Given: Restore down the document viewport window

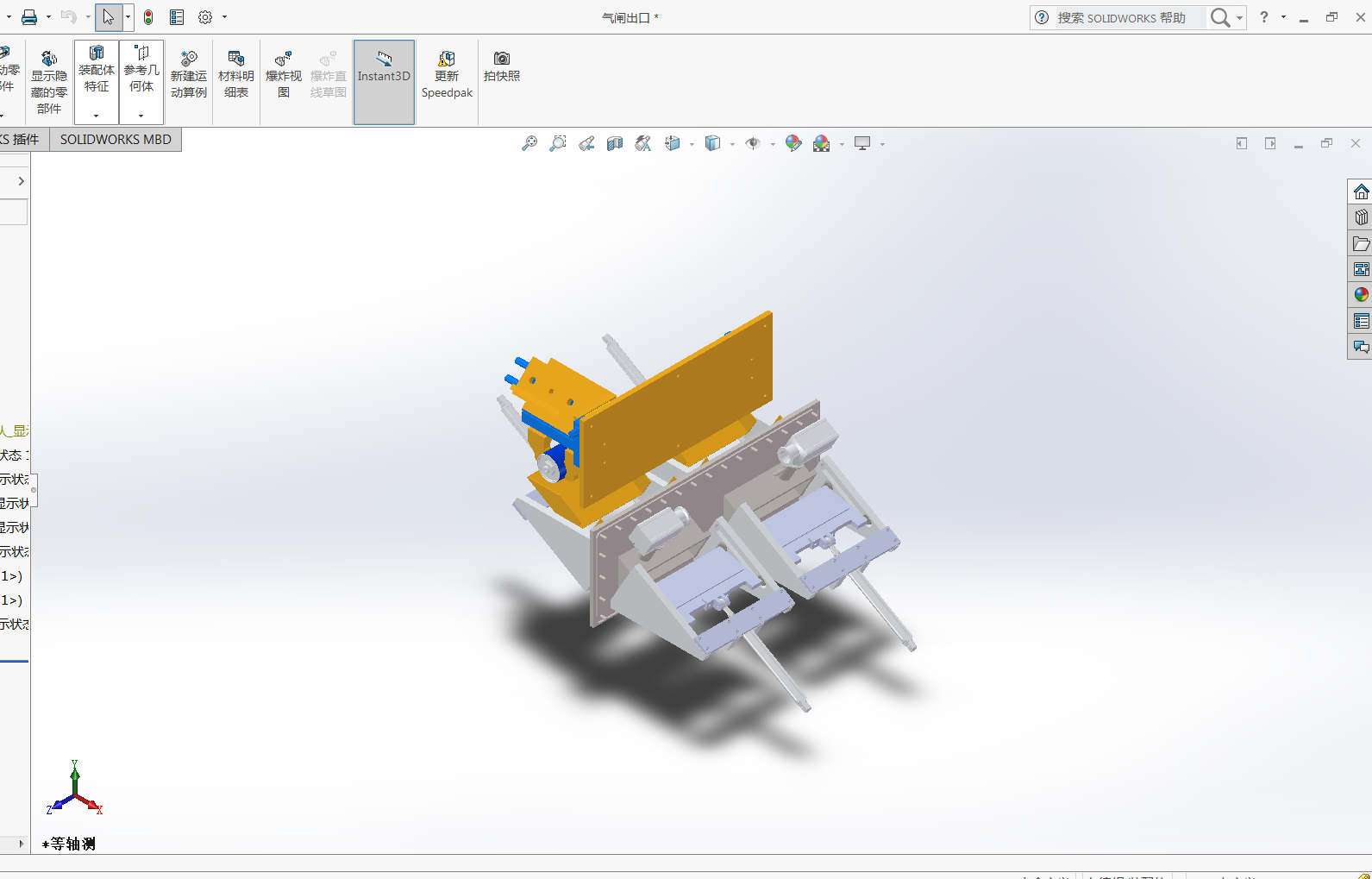Looking at the screenshot, I should click(x=1326, y=143).
